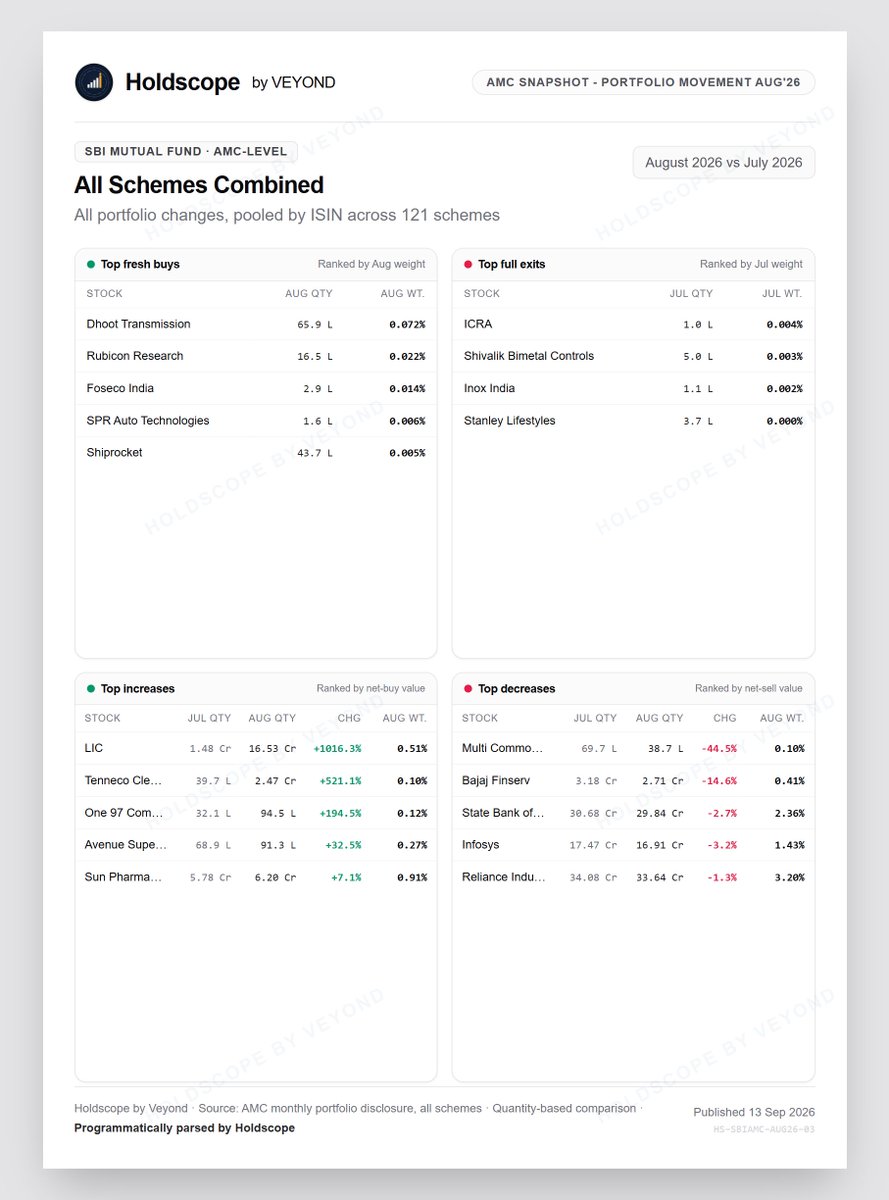Select Foseco India in fresh buys

pyautogui.click(x=256, y=388)
